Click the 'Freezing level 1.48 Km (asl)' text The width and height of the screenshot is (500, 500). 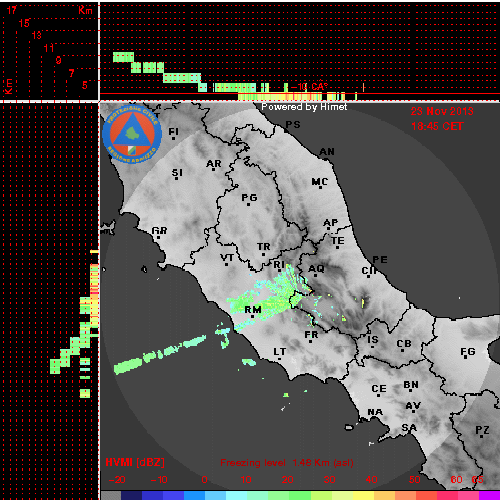point(287,463)
